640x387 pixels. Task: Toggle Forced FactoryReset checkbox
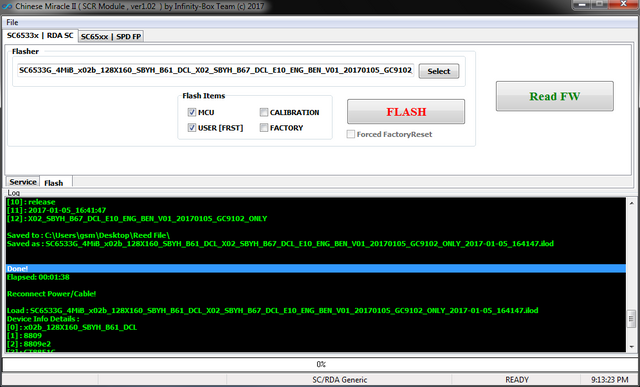point(351,134)
